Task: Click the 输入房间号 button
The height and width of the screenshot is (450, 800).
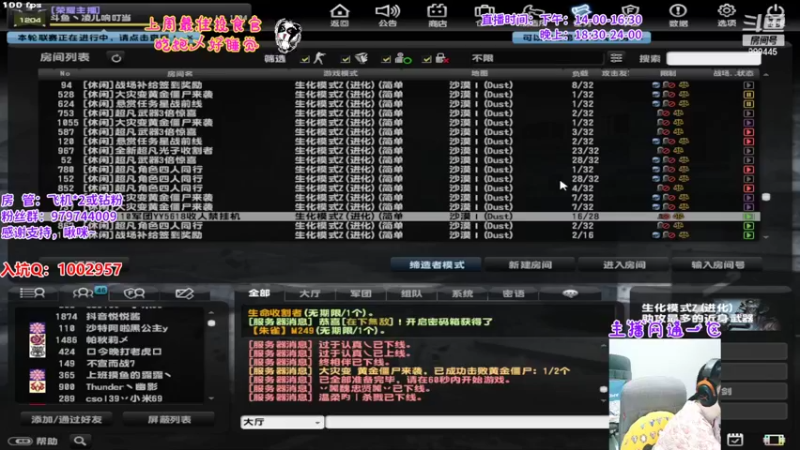Action: coord(718,265)
